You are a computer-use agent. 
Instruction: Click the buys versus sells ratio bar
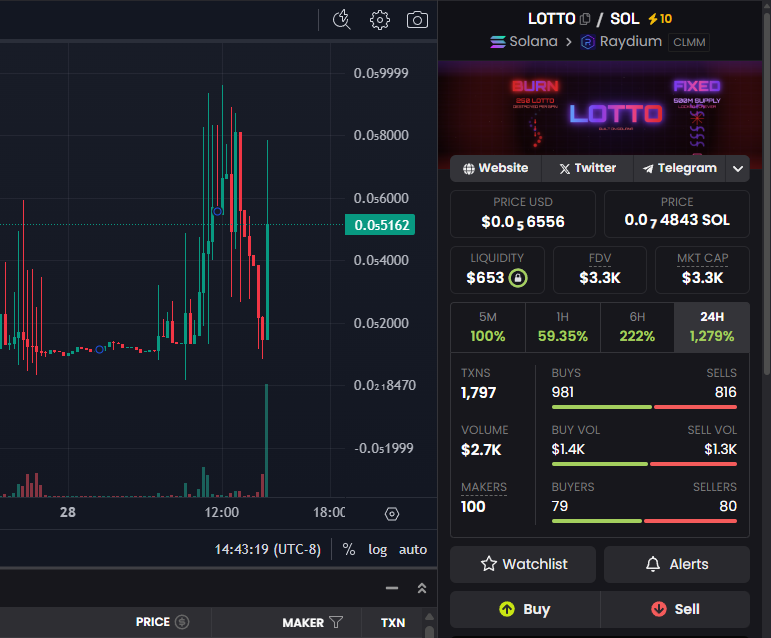coord(644,407)
